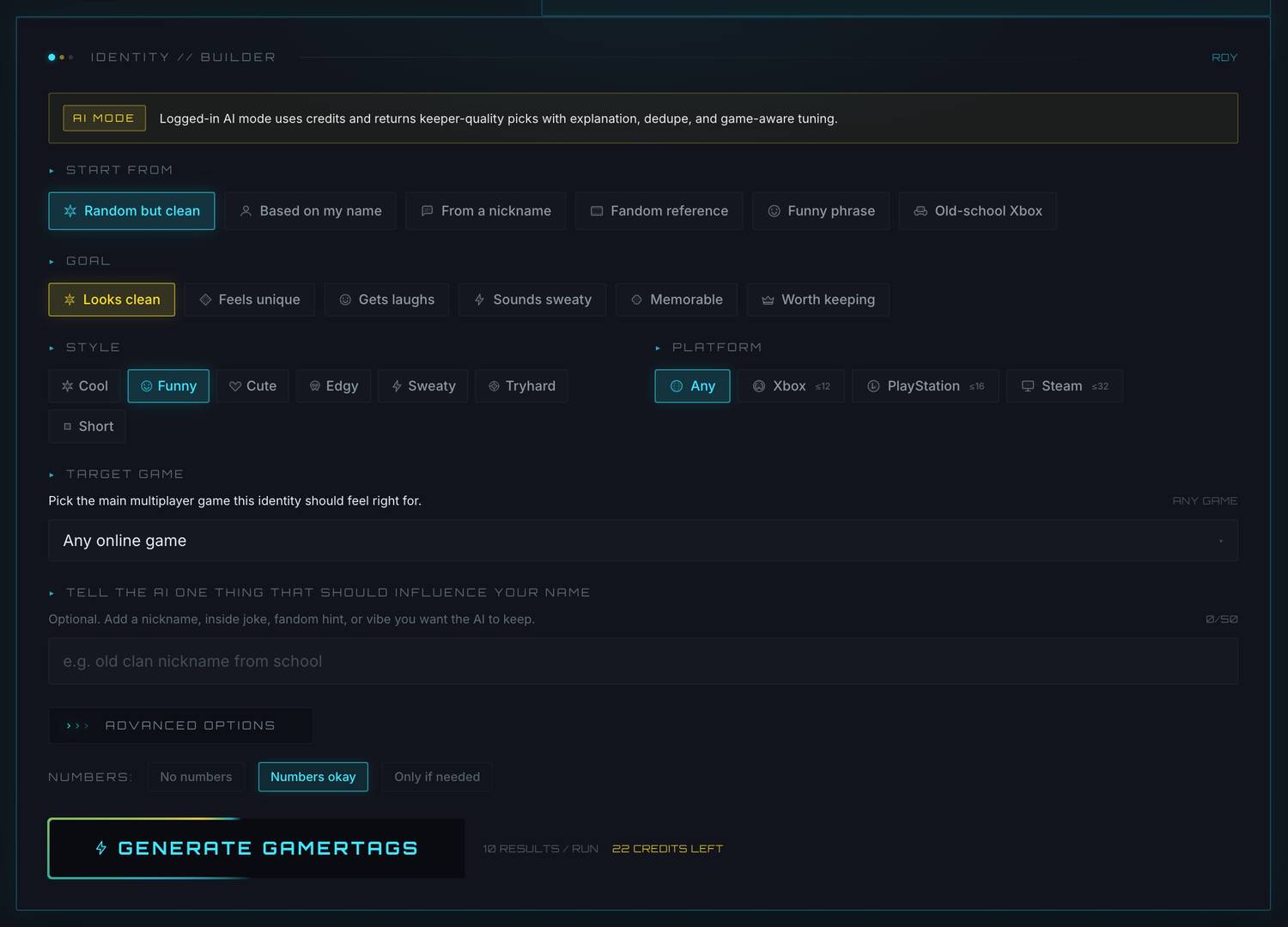
Task: Start from From a nickname label
Action: 496,211
